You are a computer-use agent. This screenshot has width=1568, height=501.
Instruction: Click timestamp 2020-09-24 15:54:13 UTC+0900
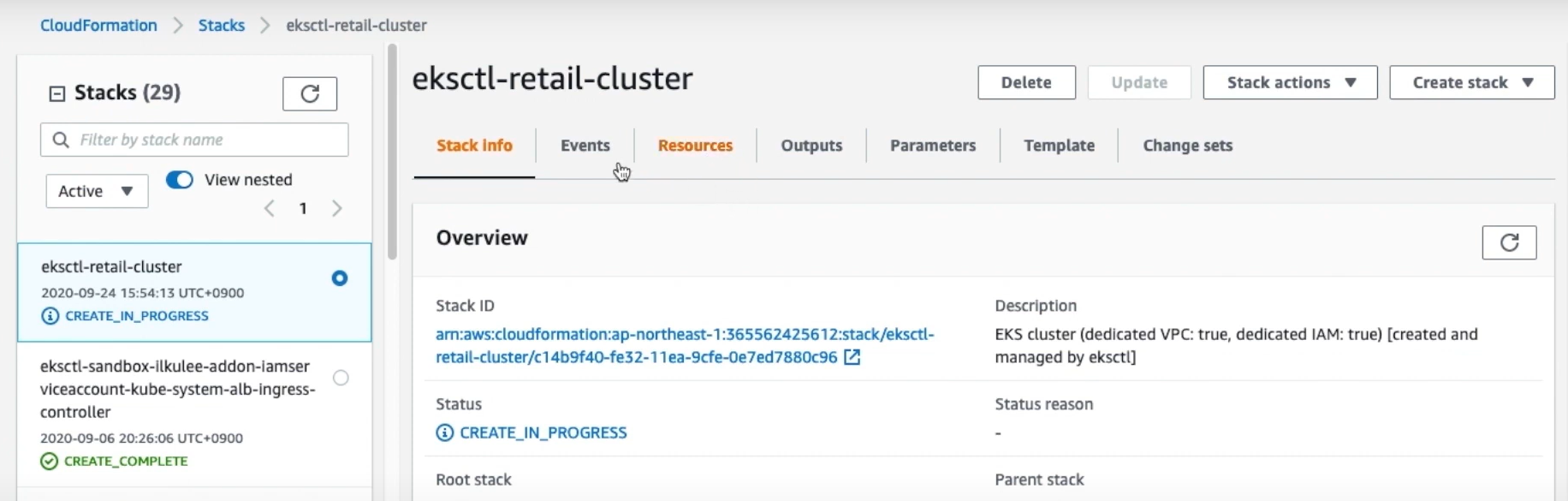pyautogui.click(x=143, y=293)
